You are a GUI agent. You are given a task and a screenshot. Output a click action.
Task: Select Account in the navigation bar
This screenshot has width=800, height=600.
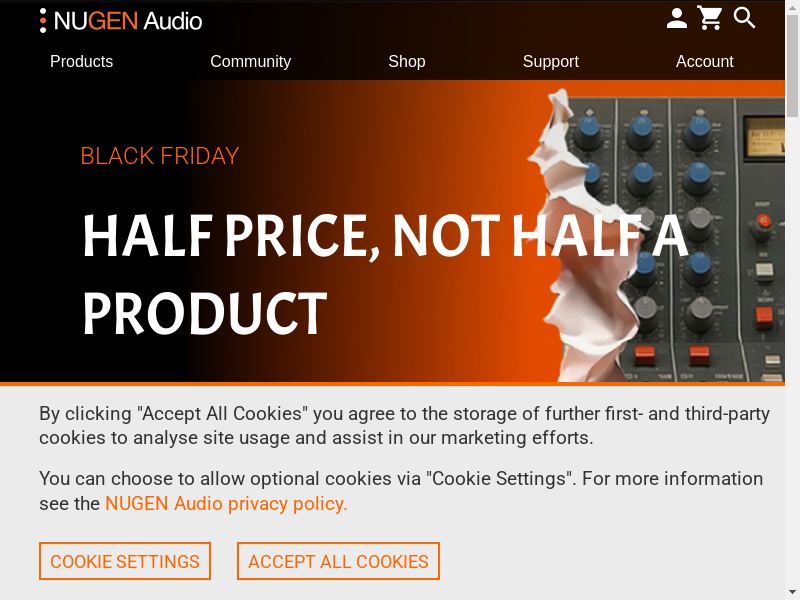tap(704, 62)
